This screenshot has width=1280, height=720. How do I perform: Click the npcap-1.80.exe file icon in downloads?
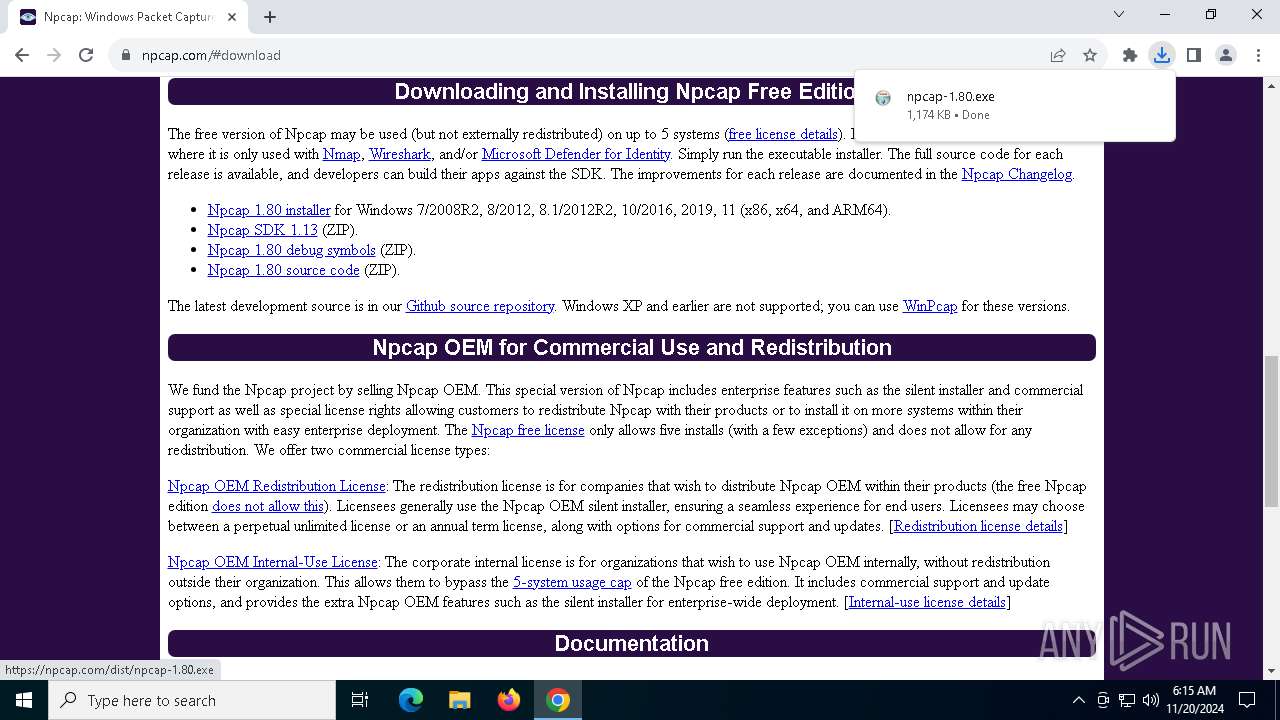coord(883,98)
